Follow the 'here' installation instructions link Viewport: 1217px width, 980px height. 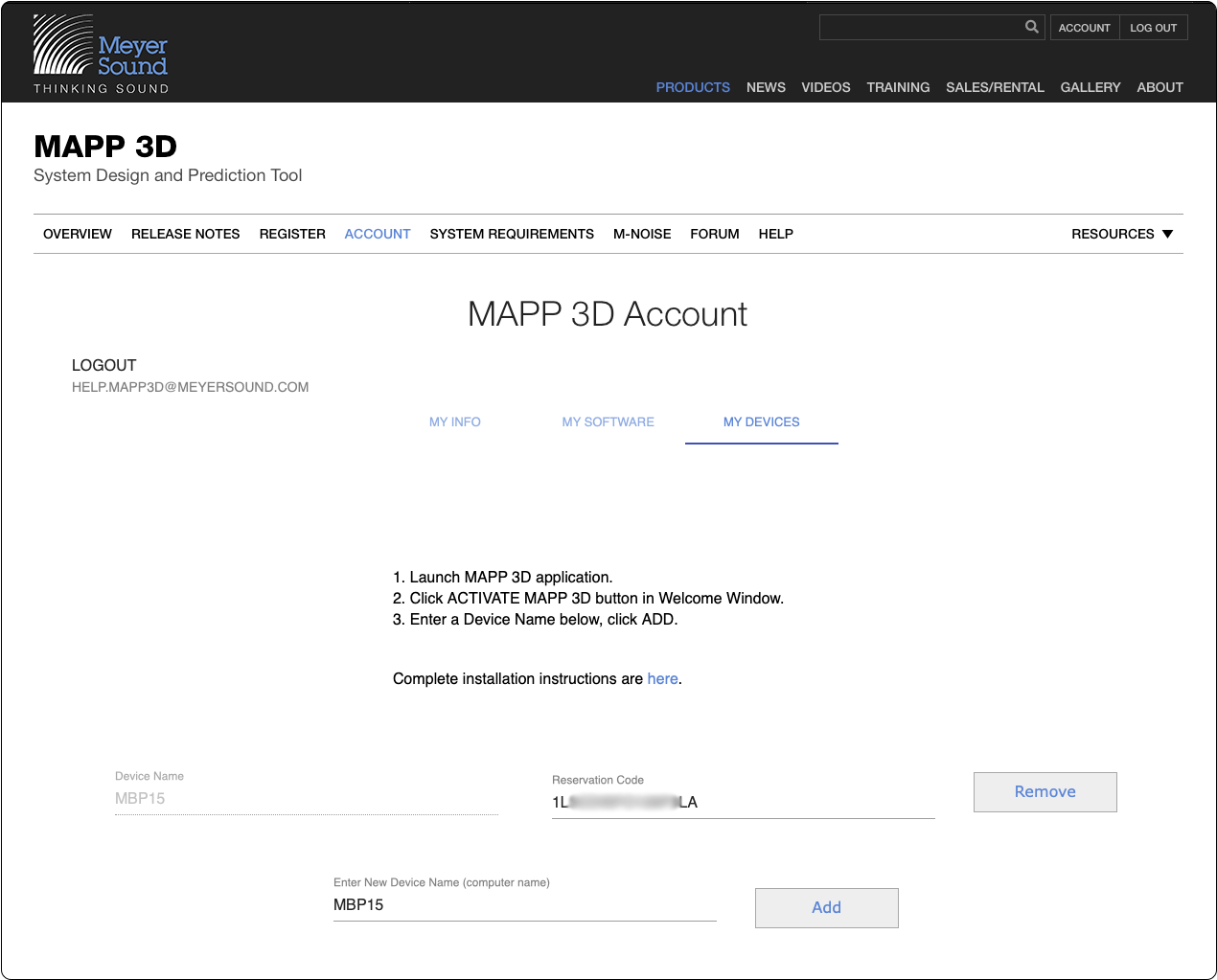point(663,678)
